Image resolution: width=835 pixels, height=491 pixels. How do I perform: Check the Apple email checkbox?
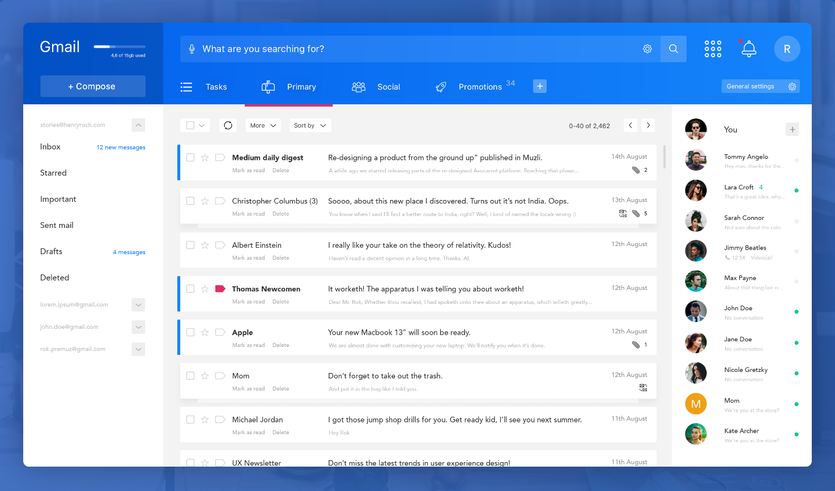tap(190, 332)
